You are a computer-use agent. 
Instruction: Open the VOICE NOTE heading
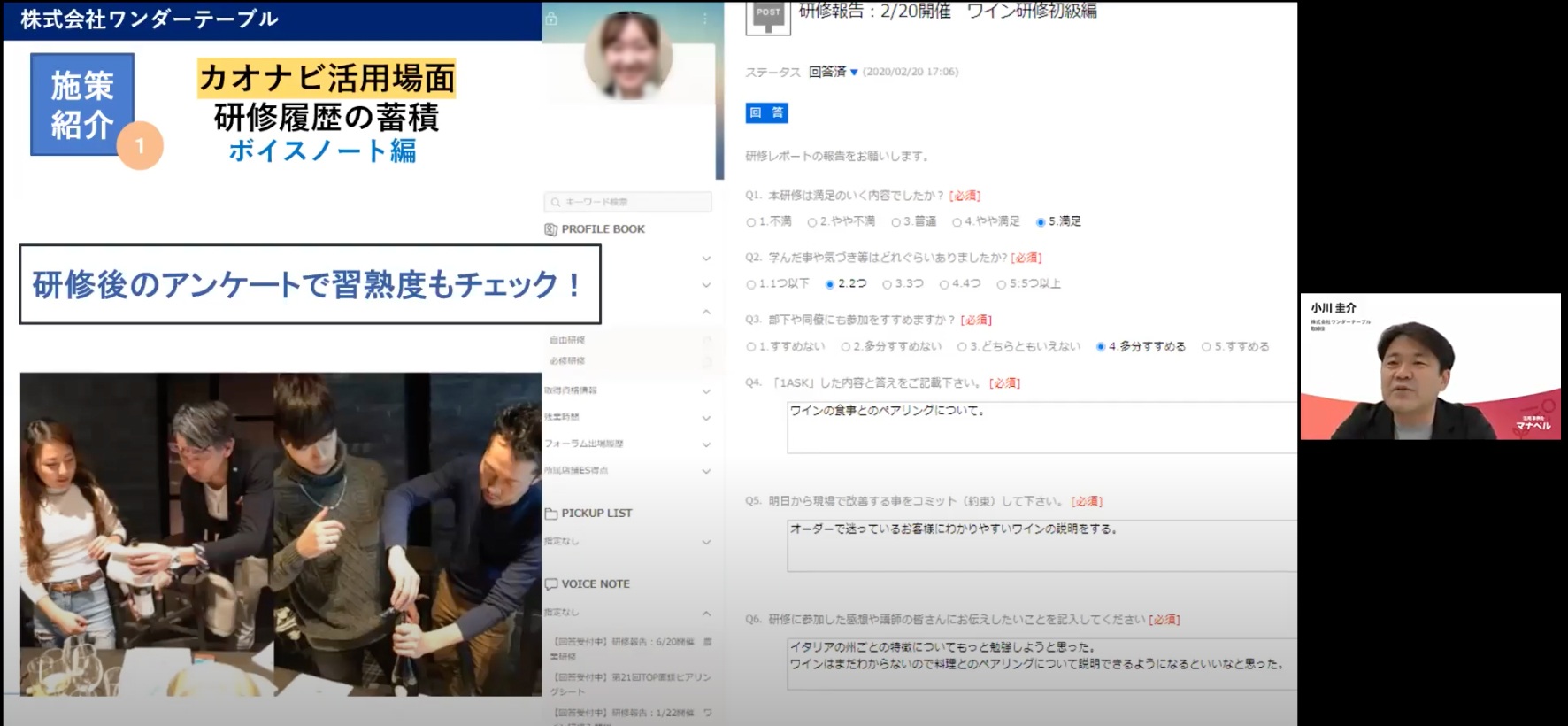(x=596, y=584)
